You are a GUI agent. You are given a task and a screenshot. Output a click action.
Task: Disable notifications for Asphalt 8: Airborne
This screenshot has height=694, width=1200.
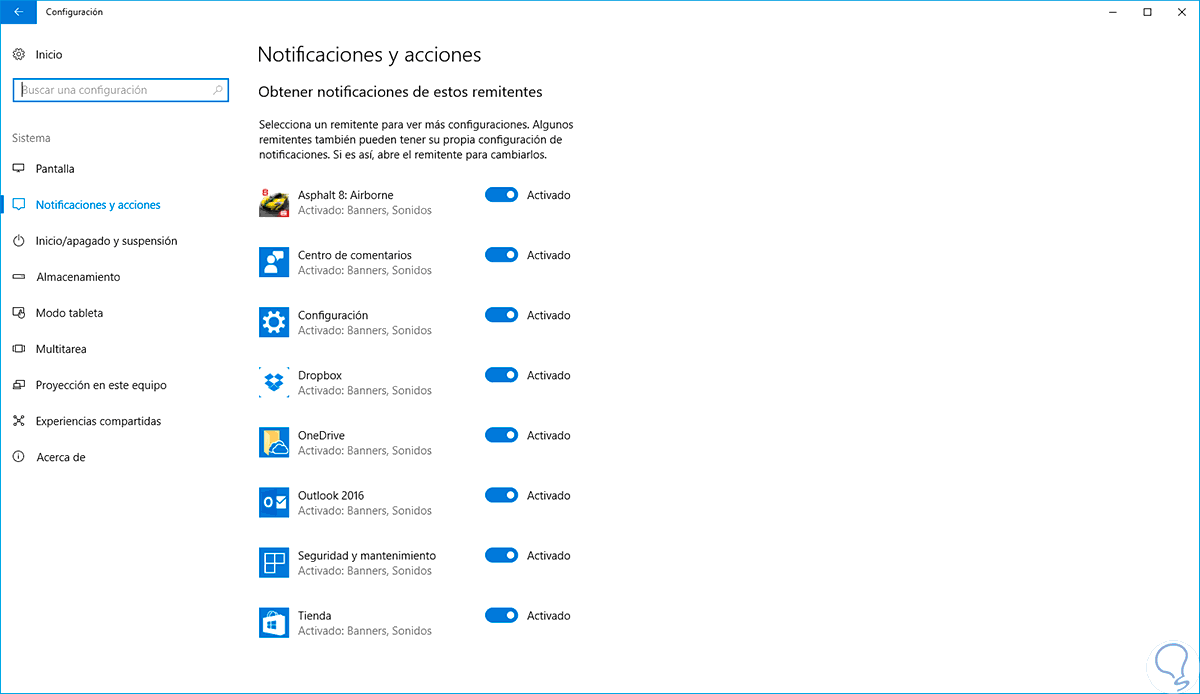(x=501, y=195)
